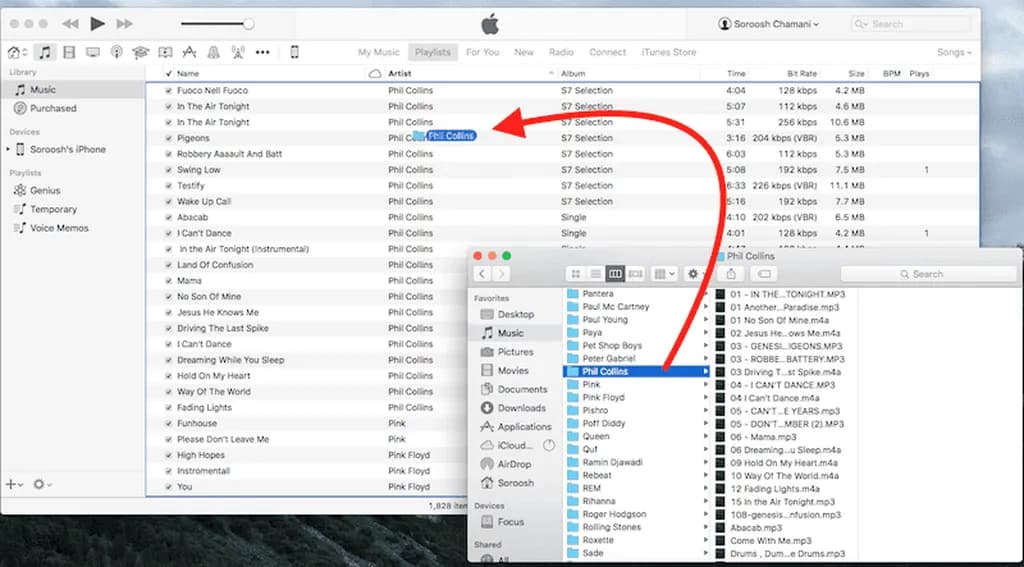
Task: Expand Soroosh's iPhone device tree
Action: pos(8,150)
